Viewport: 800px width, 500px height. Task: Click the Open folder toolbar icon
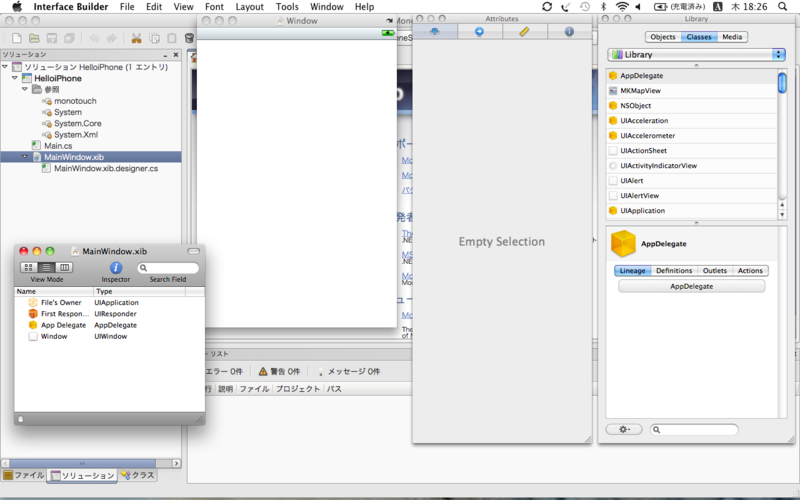(34, 38)
